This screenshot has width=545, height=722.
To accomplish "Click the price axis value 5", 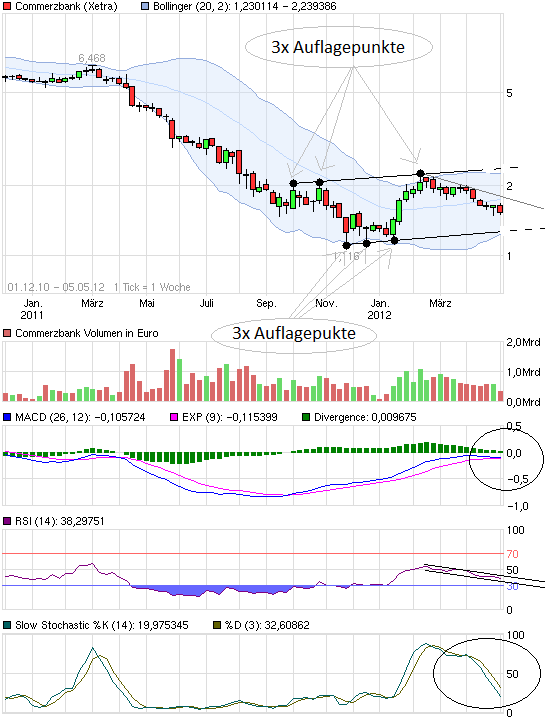I will coord(509,93).
